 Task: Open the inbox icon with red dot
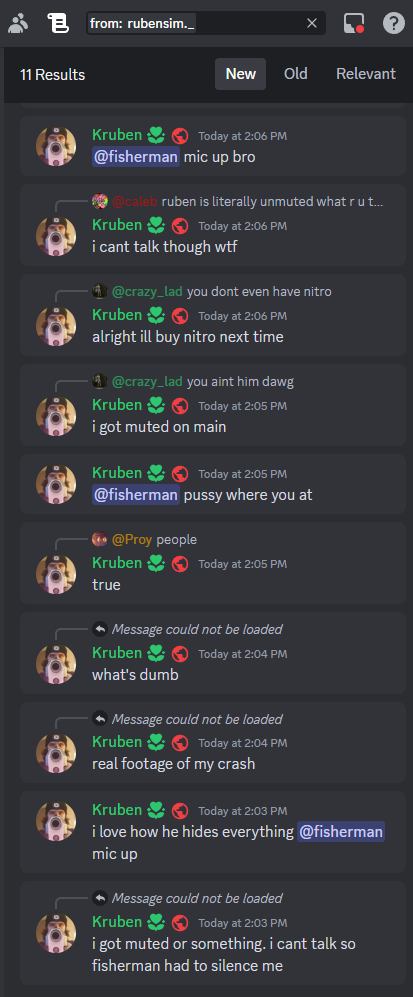(354, 24)
